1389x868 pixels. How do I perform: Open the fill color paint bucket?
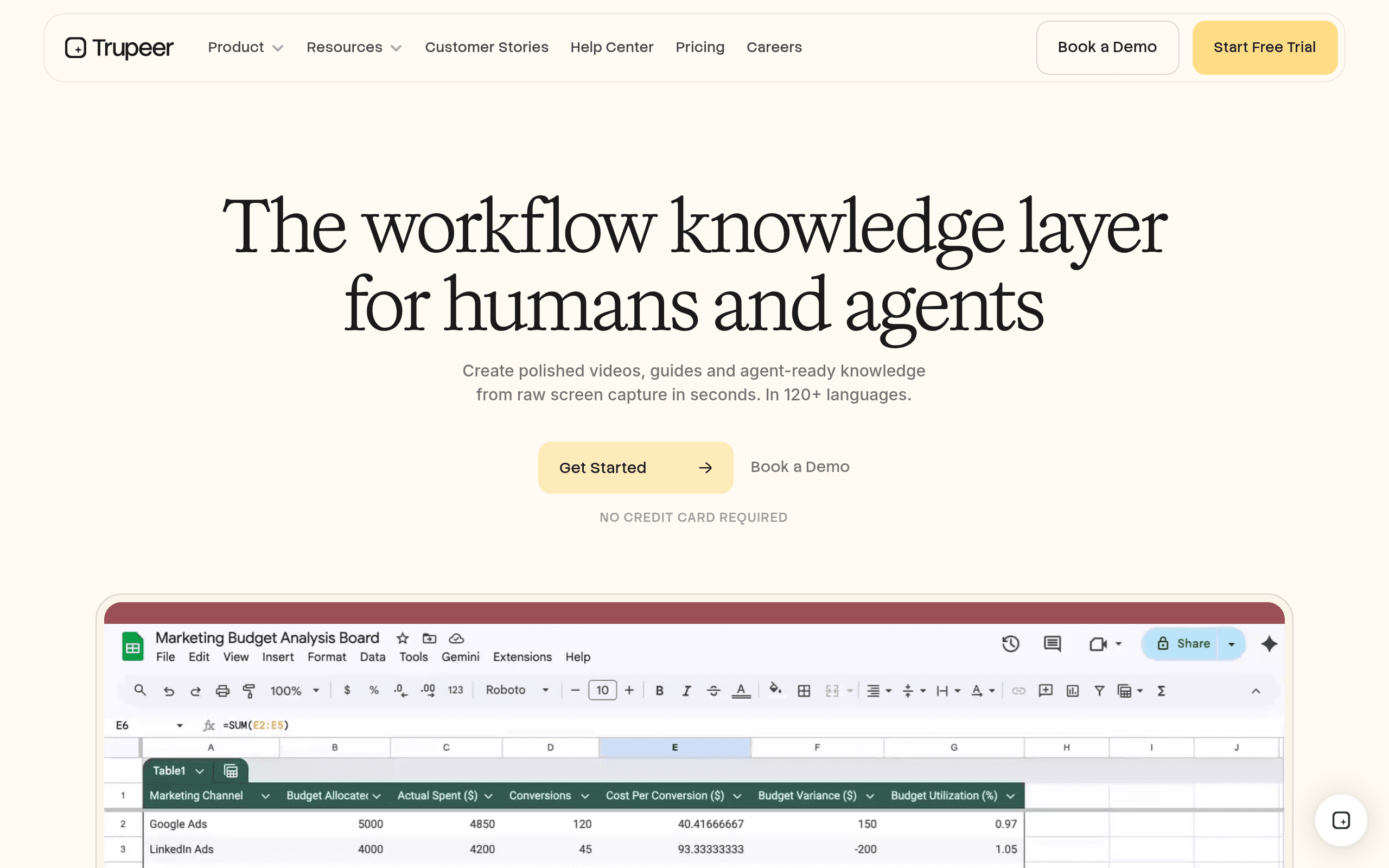point(775,689)
